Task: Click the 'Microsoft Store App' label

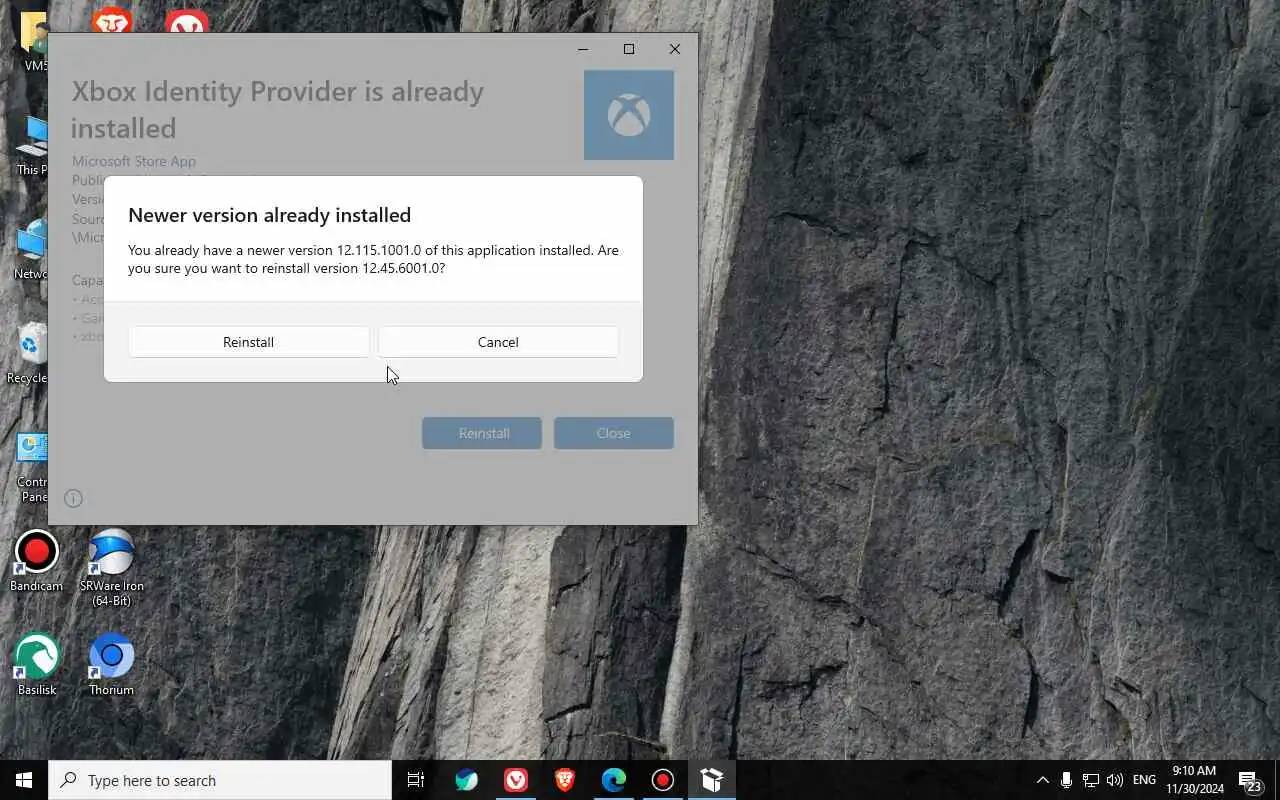Action: pyautogui.click(x=134, y=161)
